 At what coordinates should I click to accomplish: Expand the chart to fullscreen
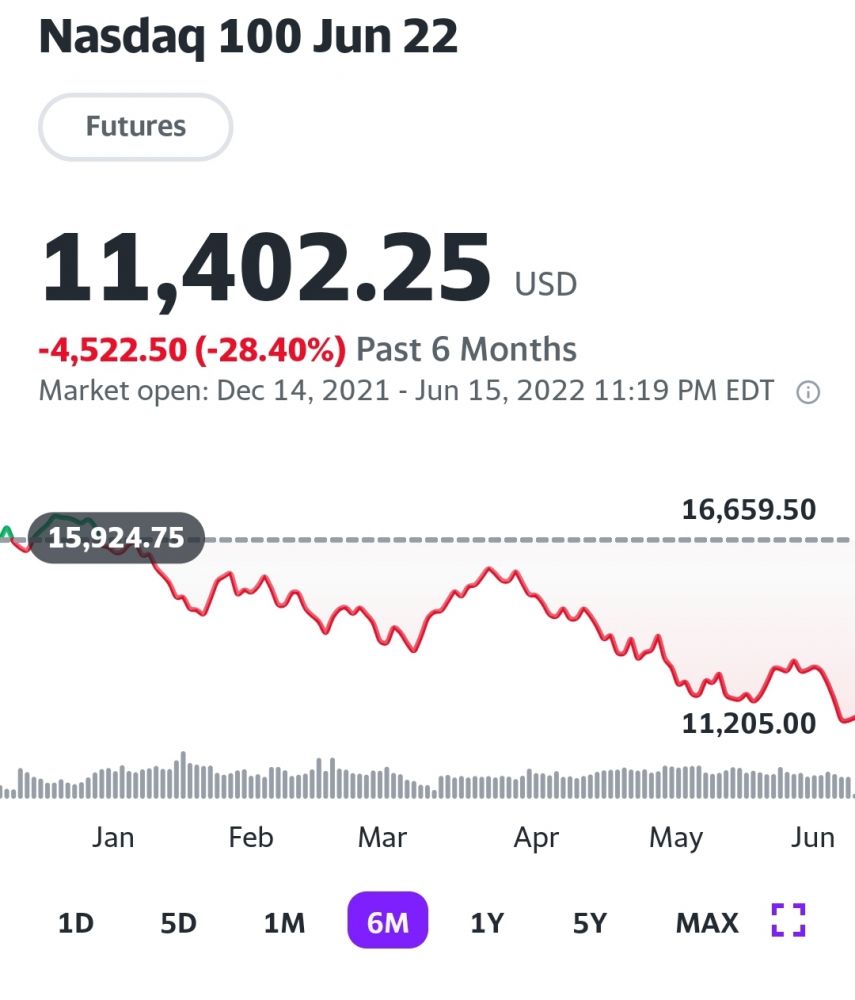pyautogui.click(x=788, y=920)
